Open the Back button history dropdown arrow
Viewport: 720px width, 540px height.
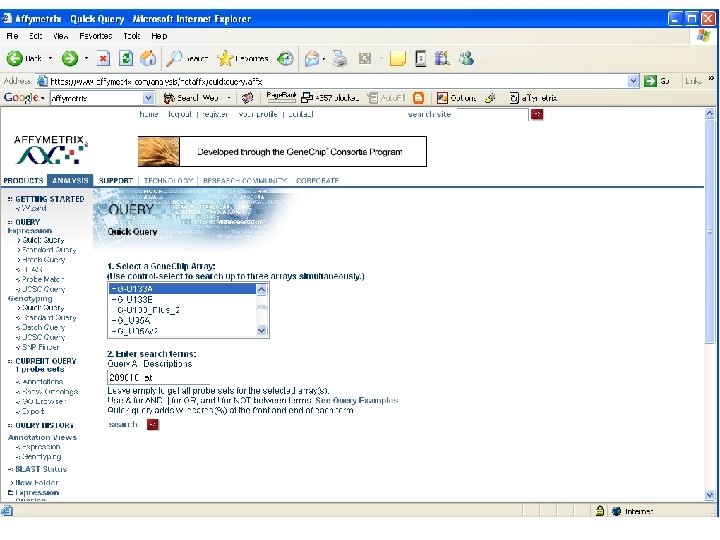point(51,58)
